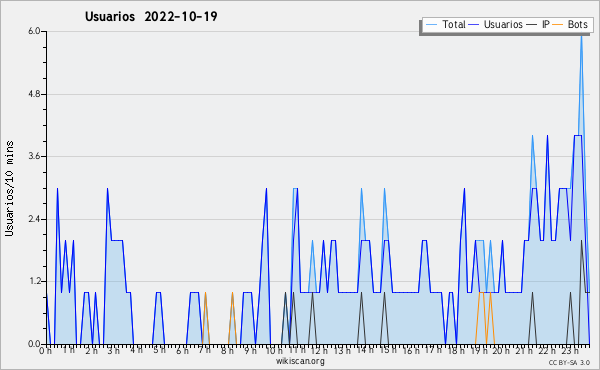Click the x-axis label '17 h'
Image resolution: width=600 pixels, height=370 pixels.
click(433, 350)
